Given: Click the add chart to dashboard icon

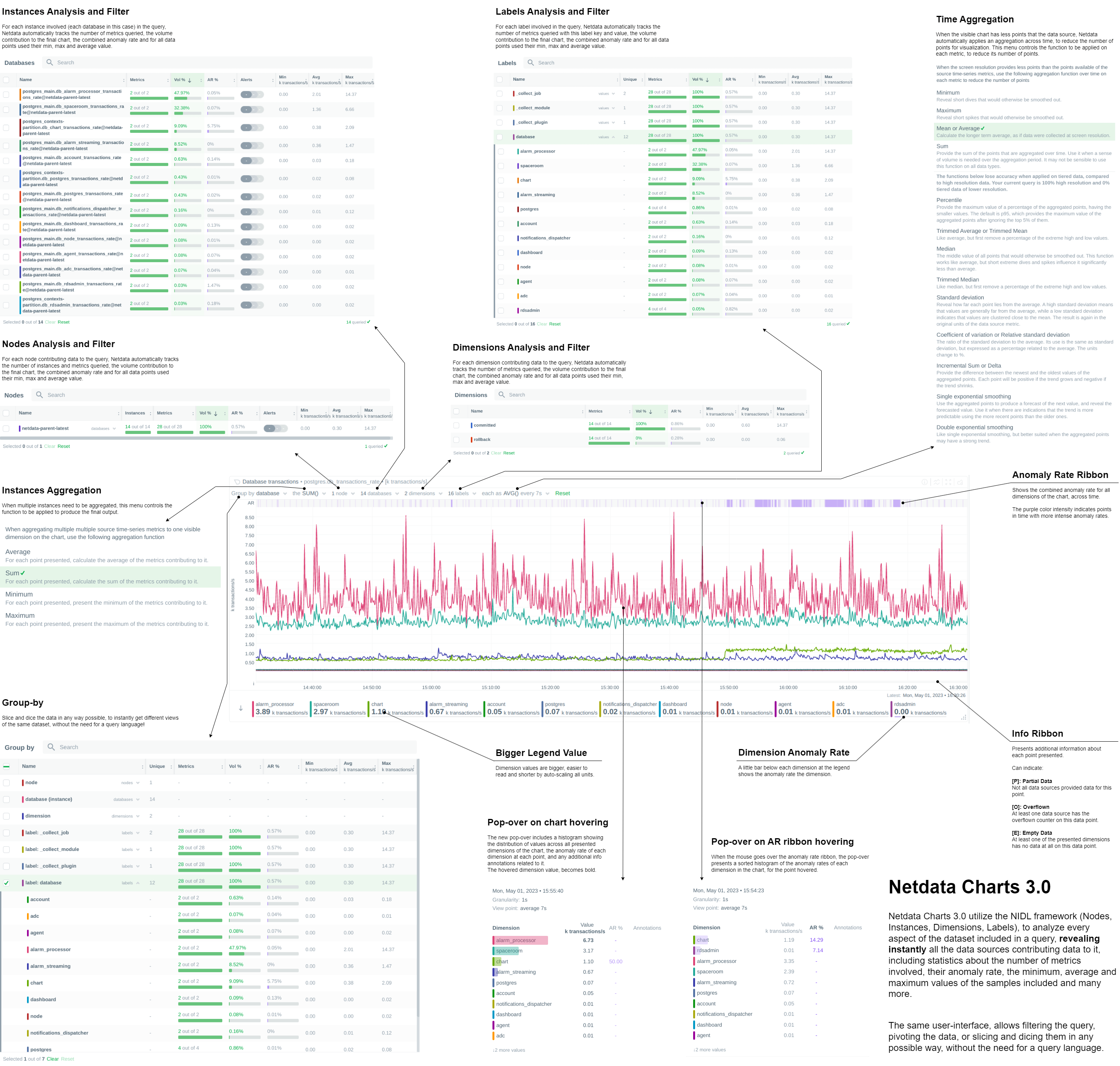Looking at the screenshot, I should (x=960, y=483).
